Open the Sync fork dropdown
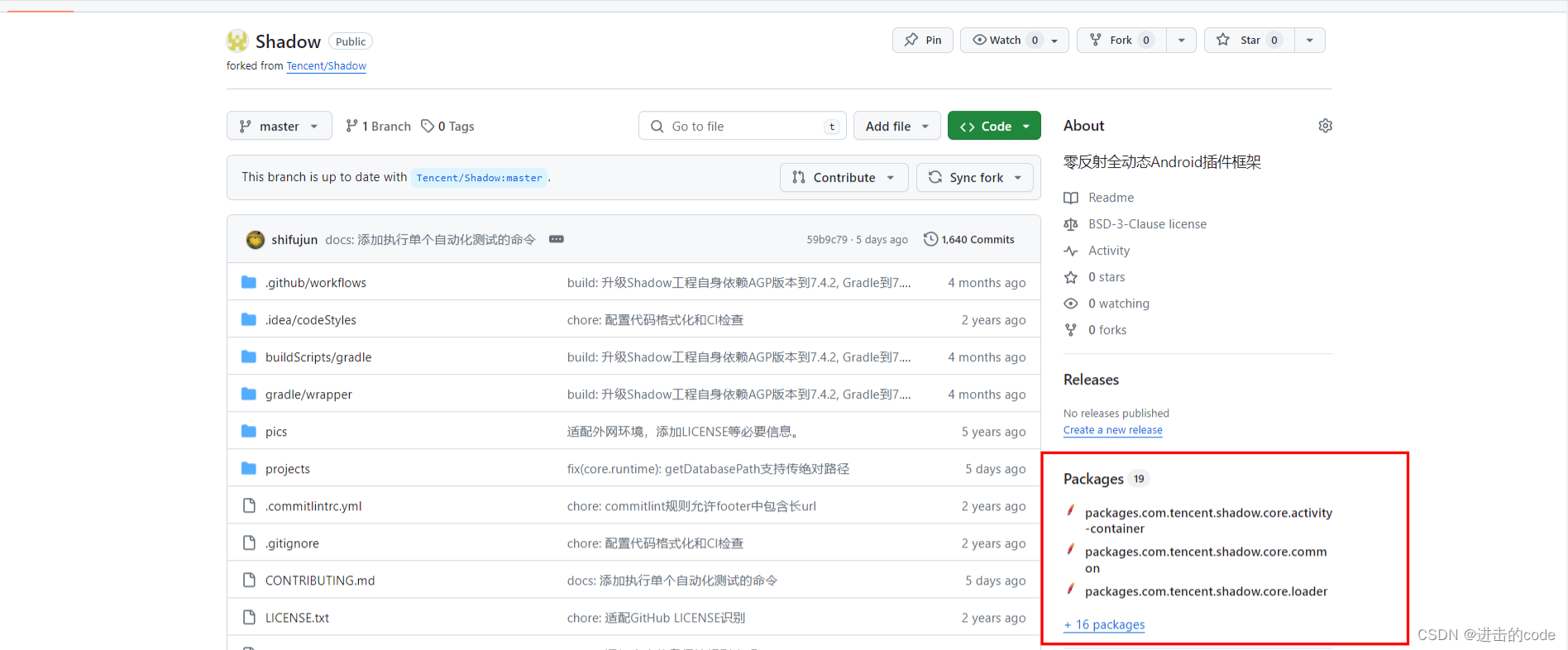This screenshot has height=650, width=1568. tap(975, 177)
